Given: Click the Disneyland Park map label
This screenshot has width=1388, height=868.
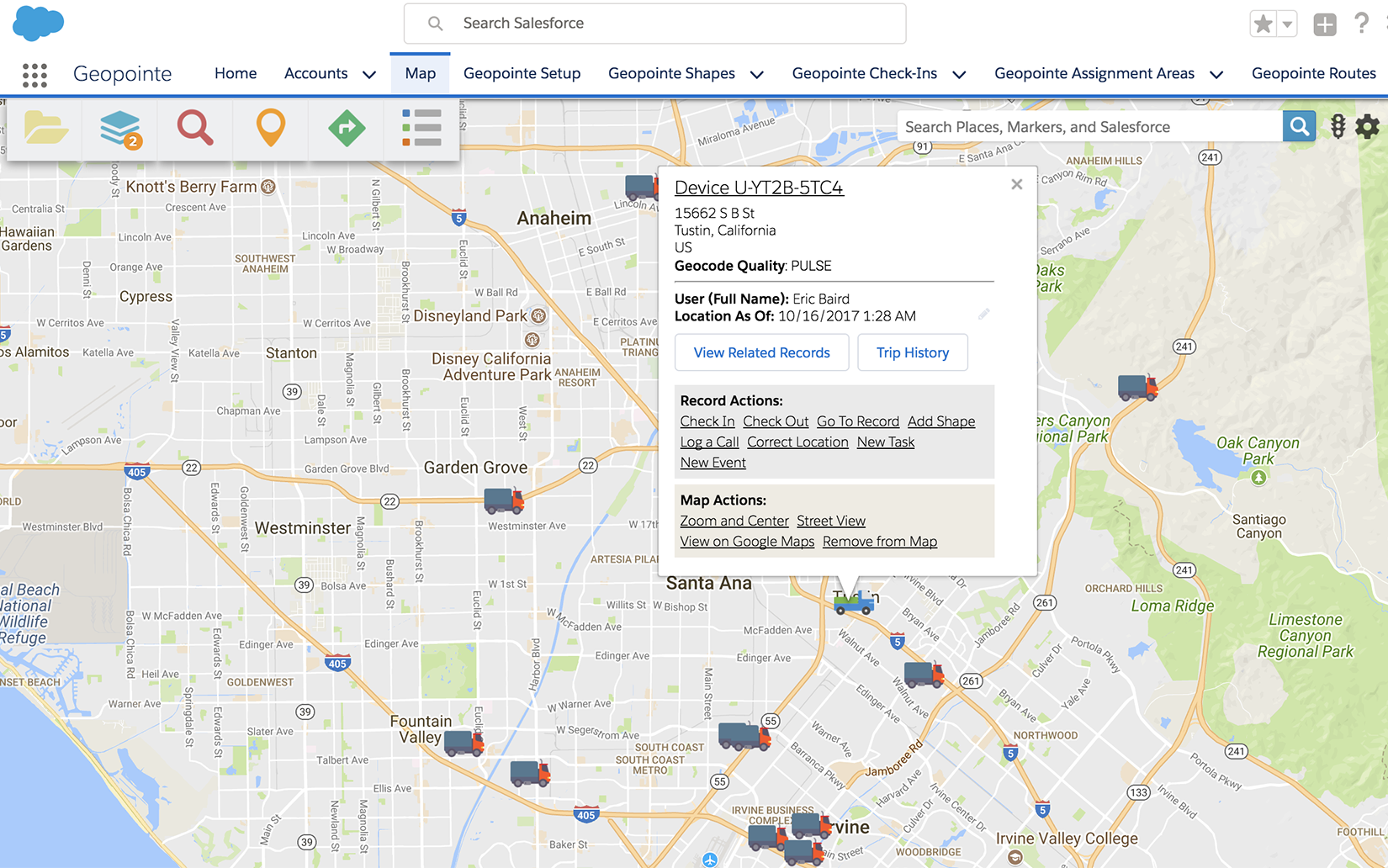Looking at the screenshot, I should (470, 316).
